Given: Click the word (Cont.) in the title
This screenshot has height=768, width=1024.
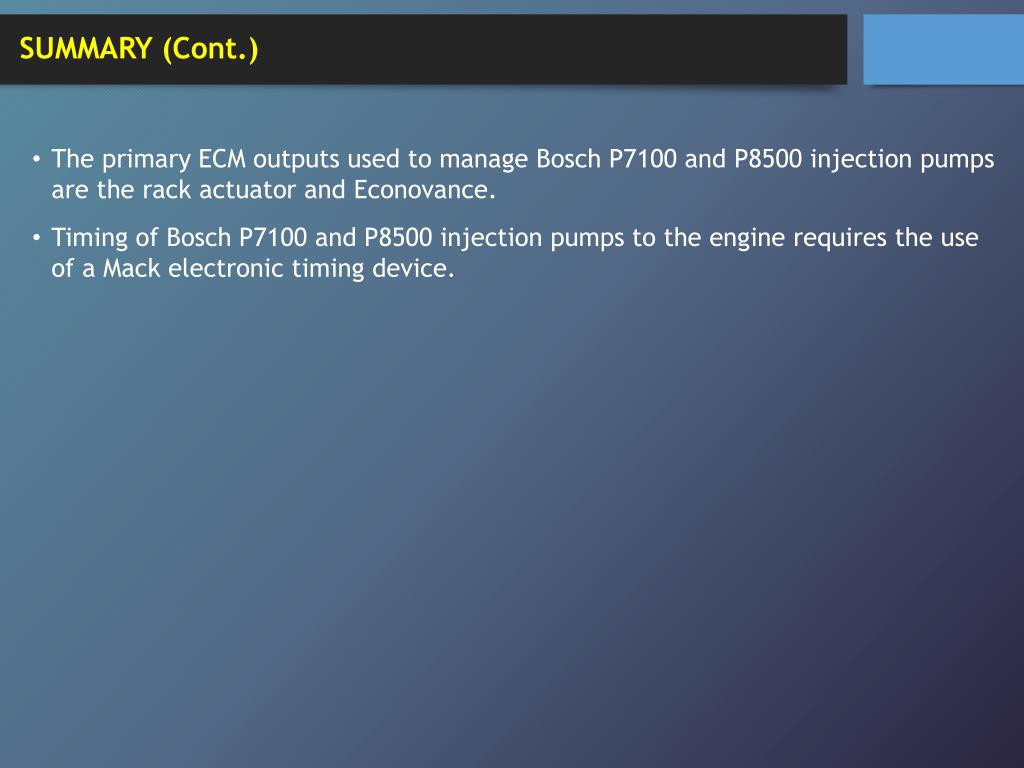Looking at the screenshot, I should coord(210,50).
